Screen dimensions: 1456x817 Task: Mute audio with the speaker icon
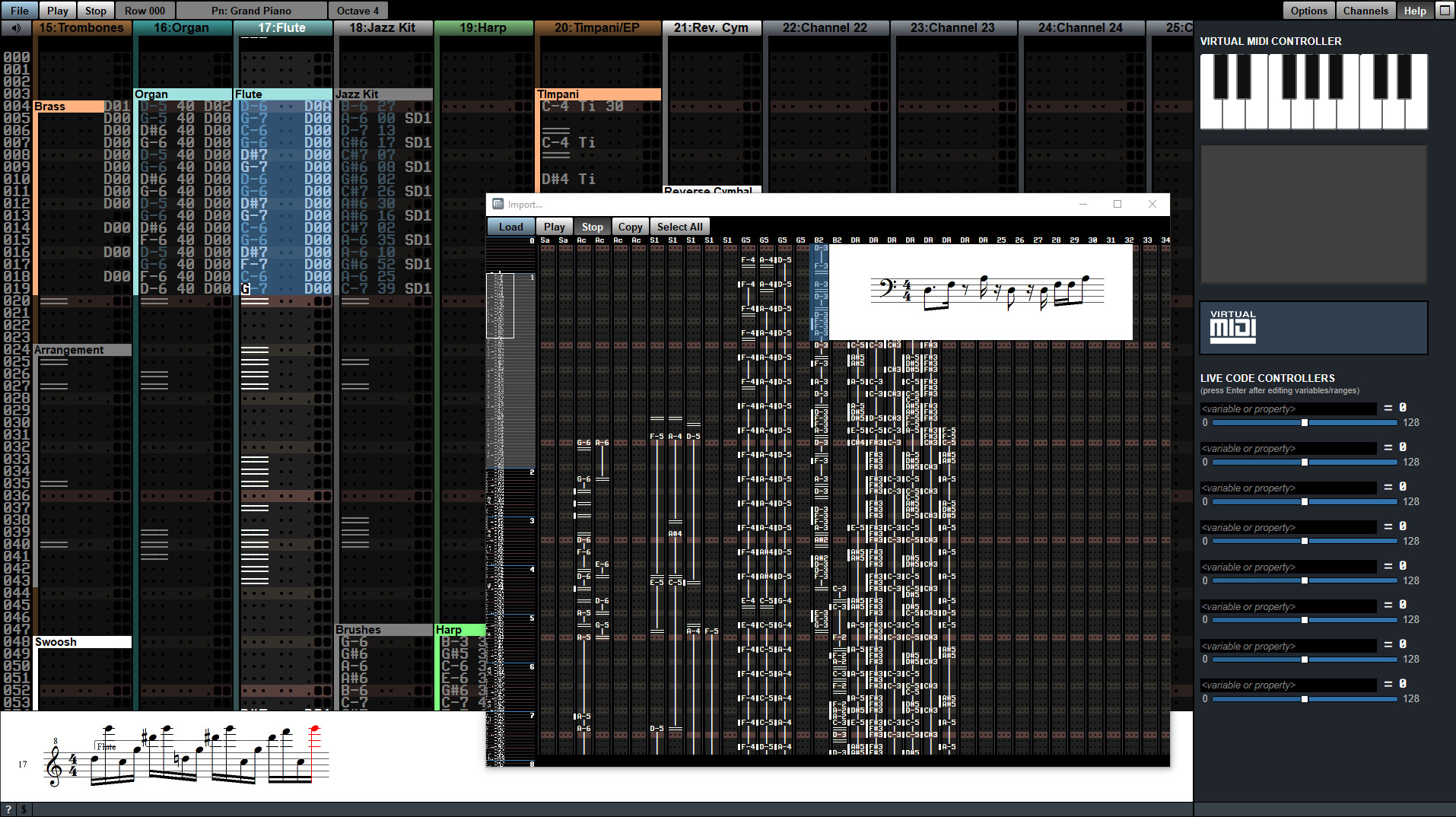[x=16, y=27]
